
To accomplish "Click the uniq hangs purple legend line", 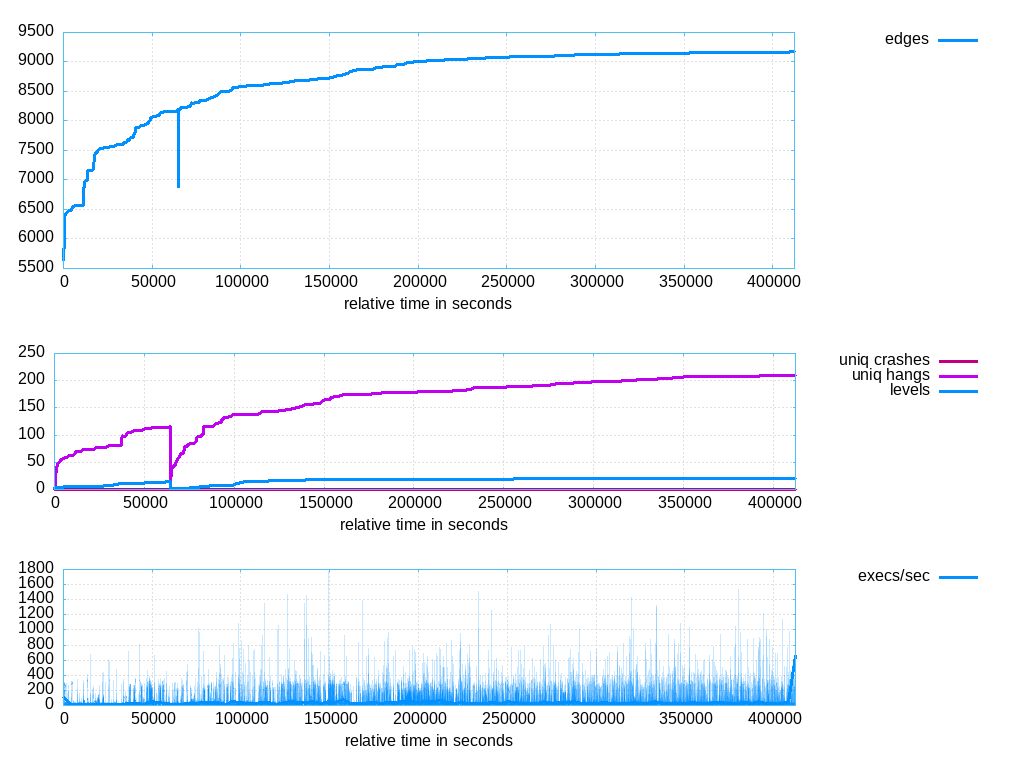I will (x=958, y=376).
